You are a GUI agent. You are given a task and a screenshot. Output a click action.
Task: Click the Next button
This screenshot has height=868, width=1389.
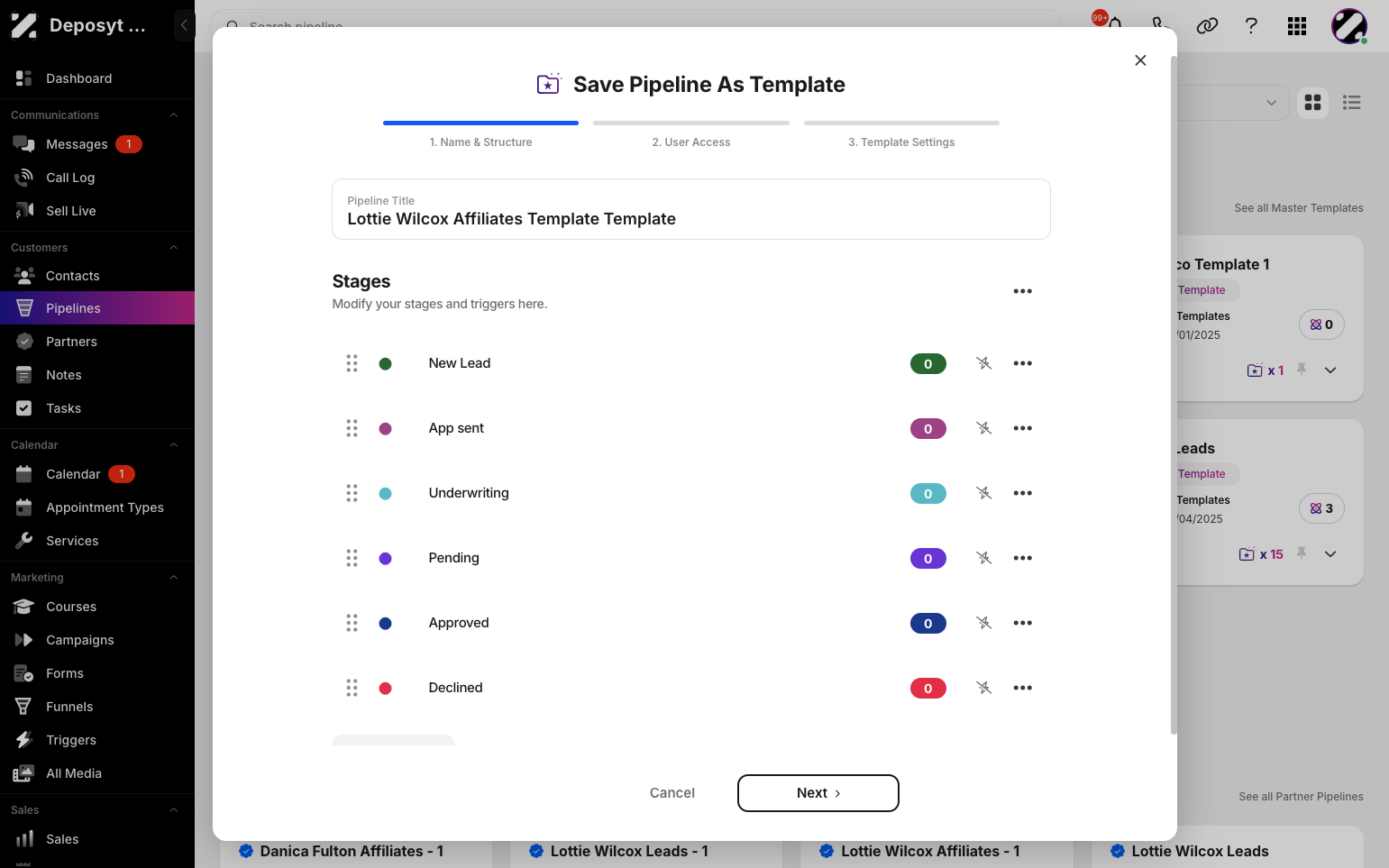818,793
